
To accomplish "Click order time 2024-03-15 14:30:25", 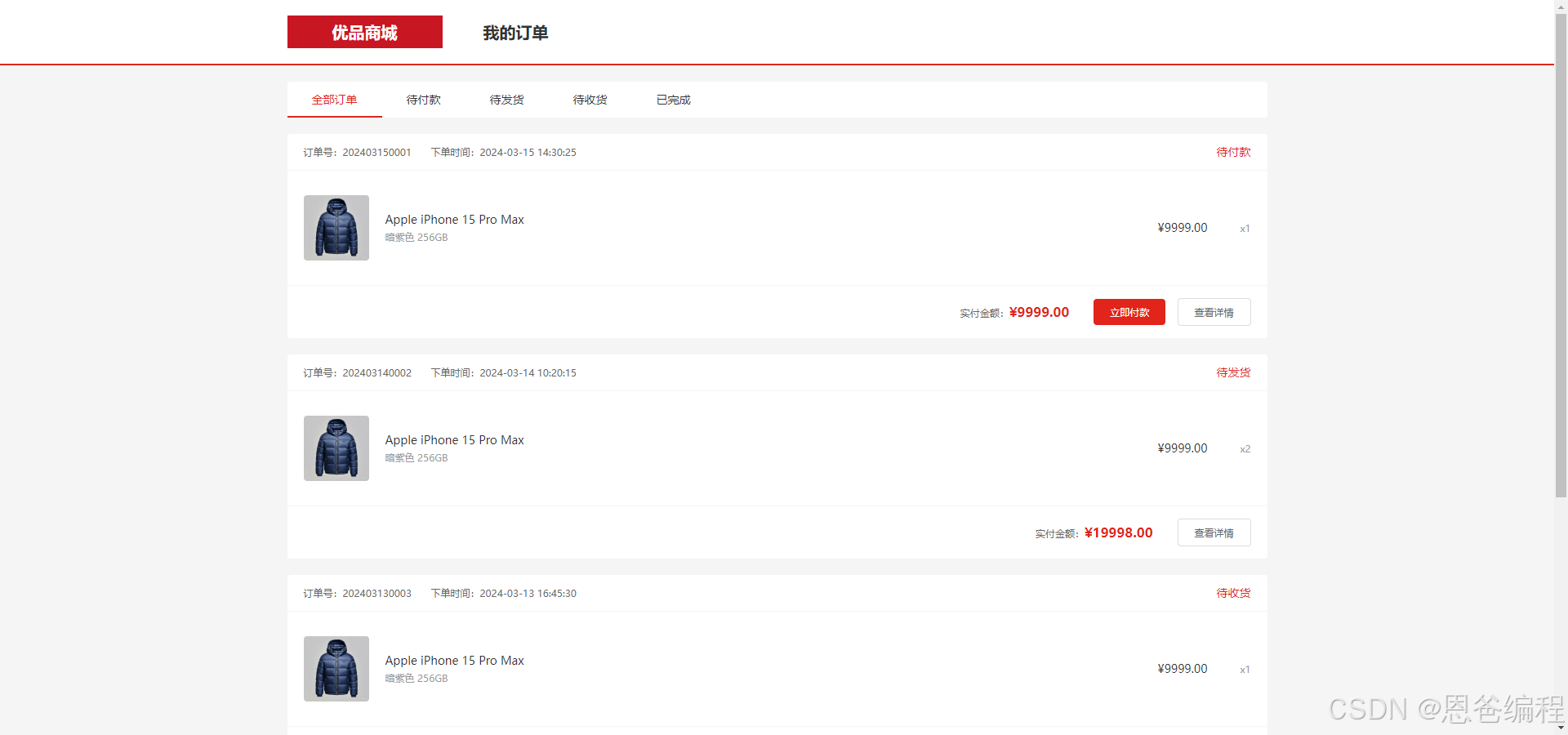I will pyautogui.click(x=528, y=153).
